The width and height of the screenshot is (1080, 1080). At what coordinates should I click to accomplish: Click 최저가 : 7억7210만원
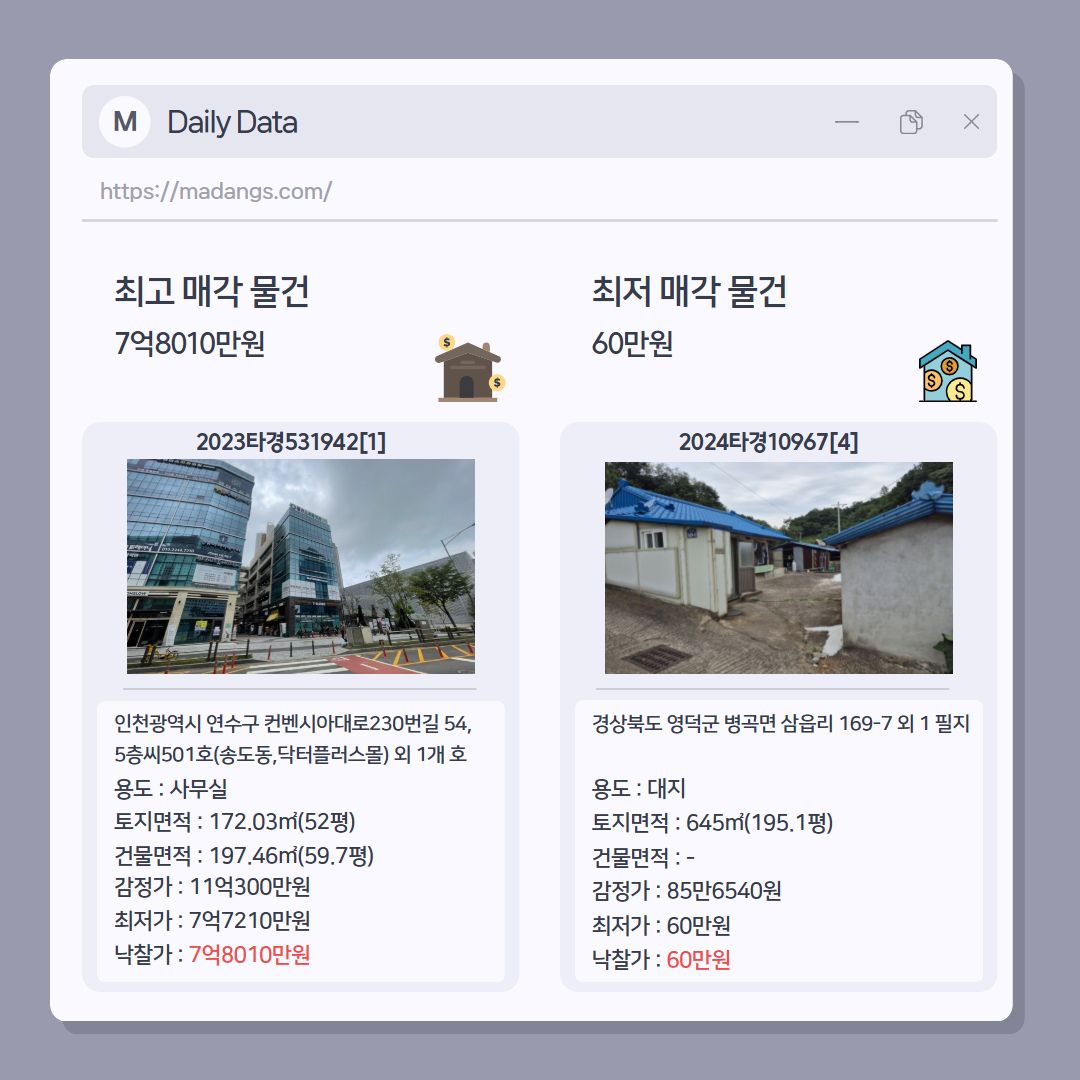212,920
